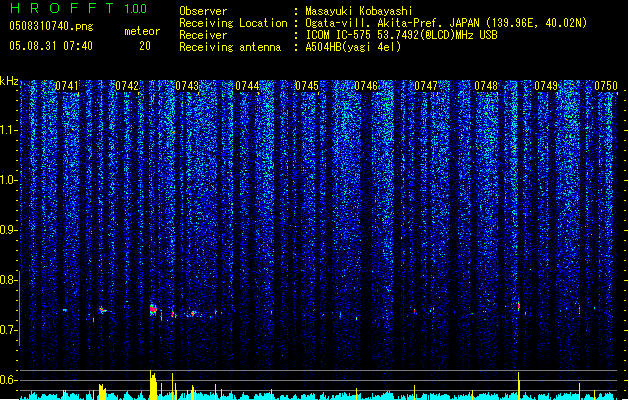Click the yellow power spike before 0749
629x400 pixels.
click(519, 386)
